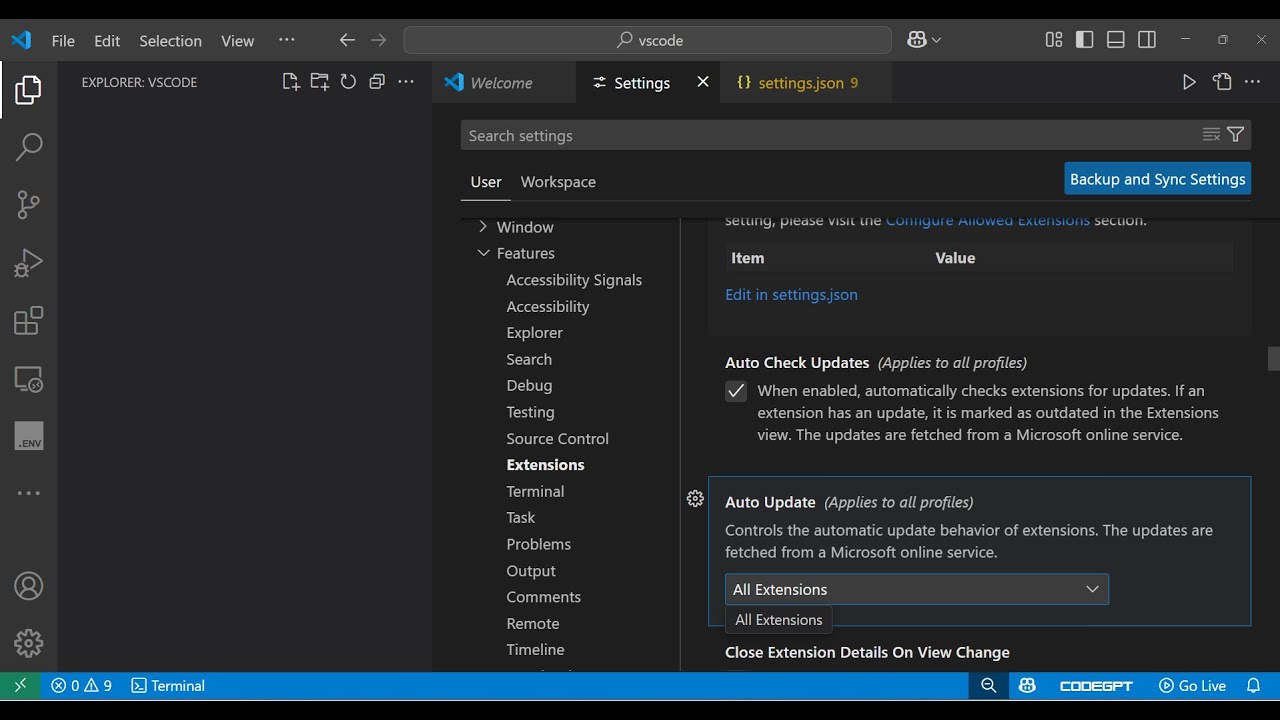This screenshot has width=1280, height=720.
Task: Click Go Live in the status bar
Action: coord(1192,685)
